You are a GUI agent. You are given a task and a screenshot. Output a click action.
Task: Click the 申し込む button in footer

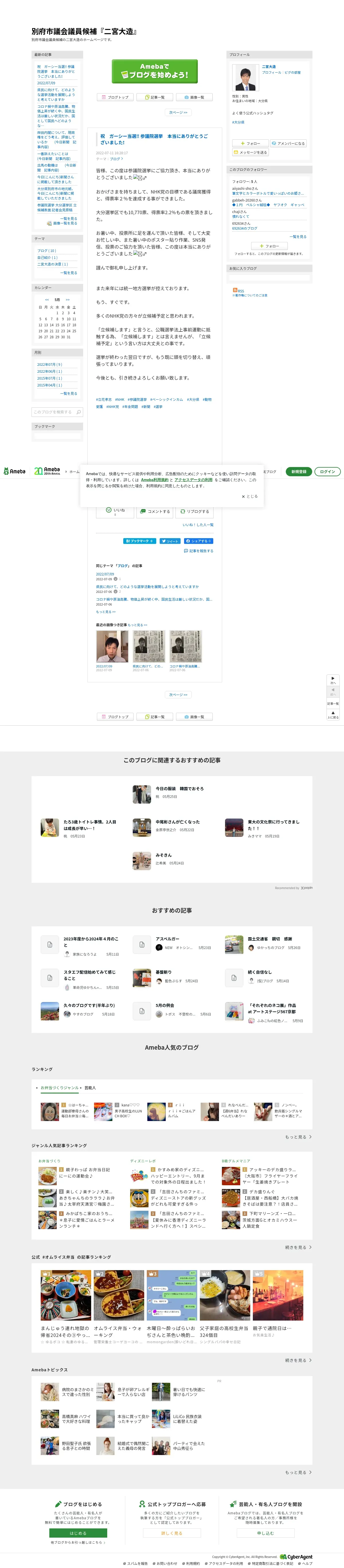[x=265, y=1533]
